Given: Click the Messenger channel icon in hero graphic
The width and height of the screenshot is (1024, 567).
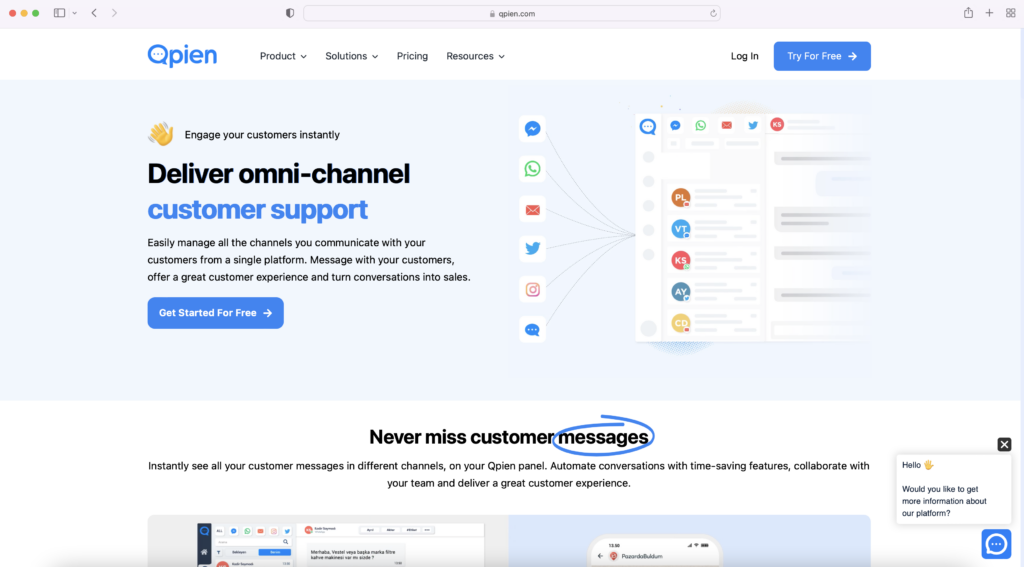Looking at the screenshot, I should (532, 129).
